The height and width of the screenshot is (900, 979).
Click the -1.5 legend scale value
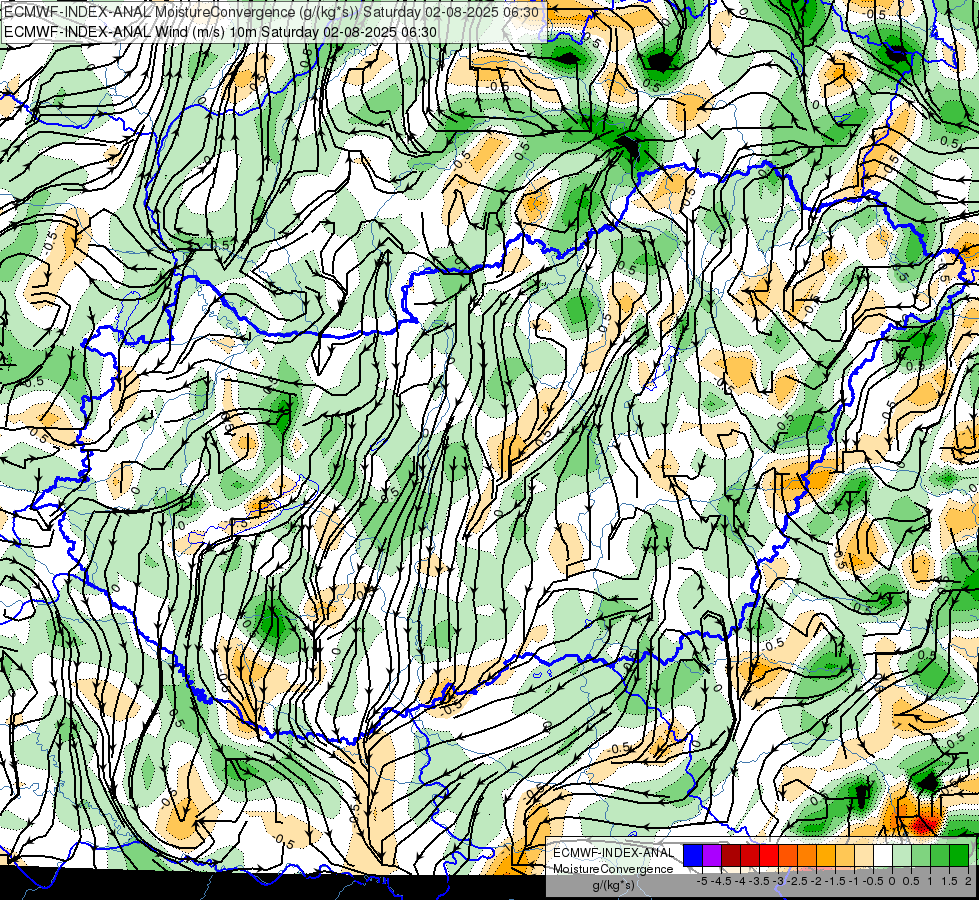[x=835, y=881]
